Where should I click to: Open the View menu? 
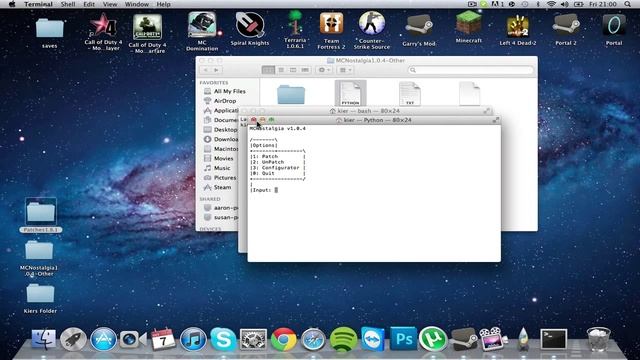point(110,4)
